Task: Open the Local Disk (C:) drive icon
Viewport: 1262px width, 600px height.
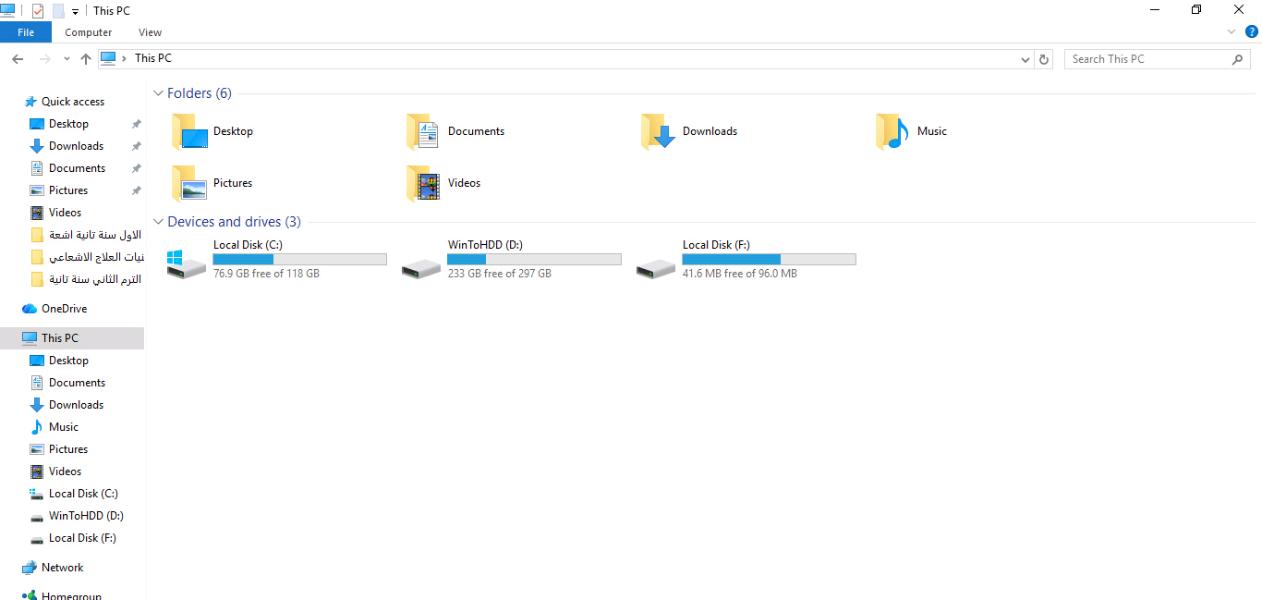Action: click(186, 264)
